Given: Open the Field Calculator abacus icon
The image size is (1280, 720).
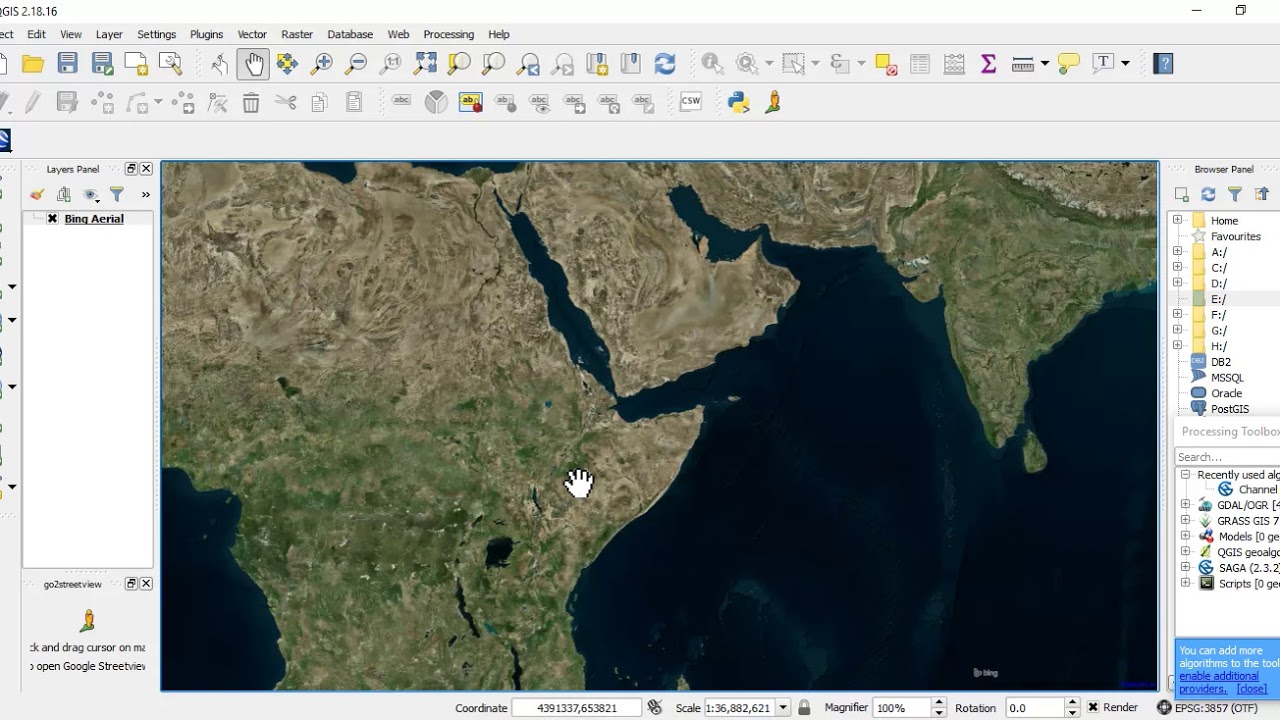Looking at the screenshot, I should tap(954, 64).
